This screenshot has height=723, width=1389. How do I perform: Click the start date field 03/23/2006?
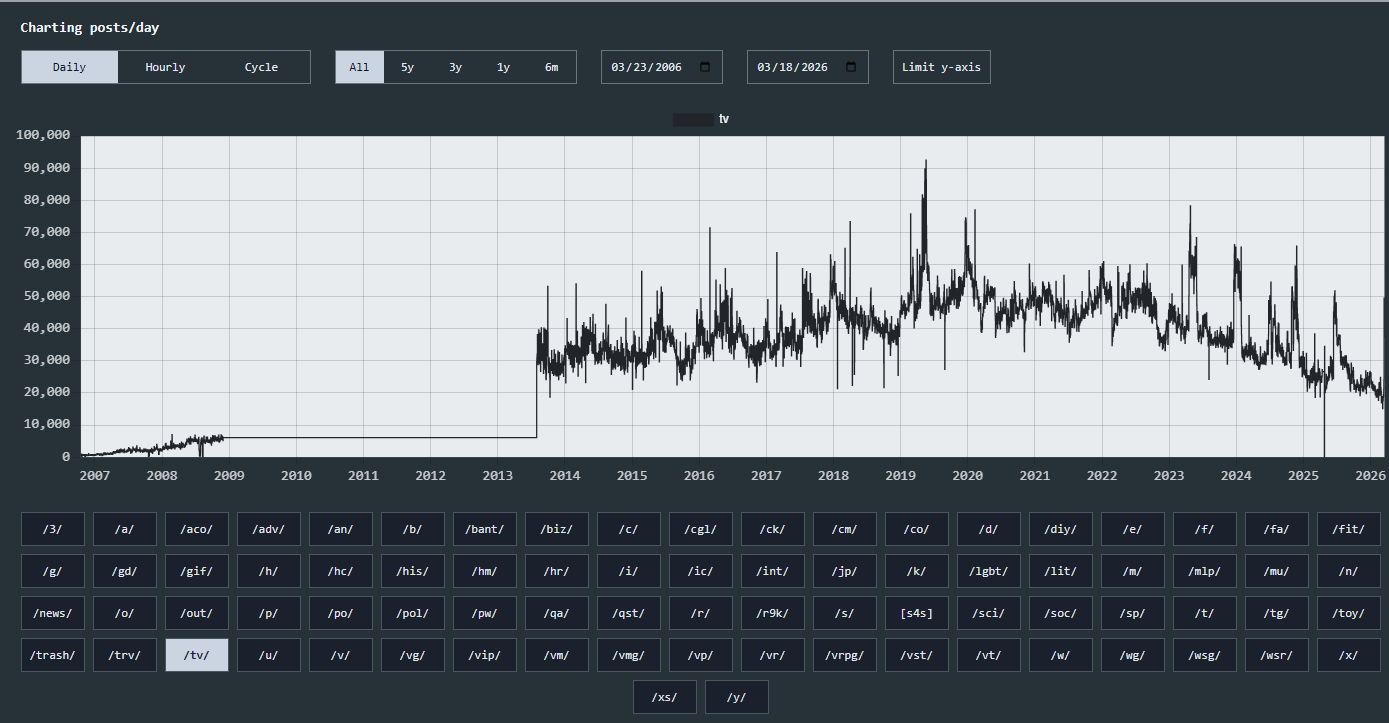pyautogui.click(x=662, y=67)
